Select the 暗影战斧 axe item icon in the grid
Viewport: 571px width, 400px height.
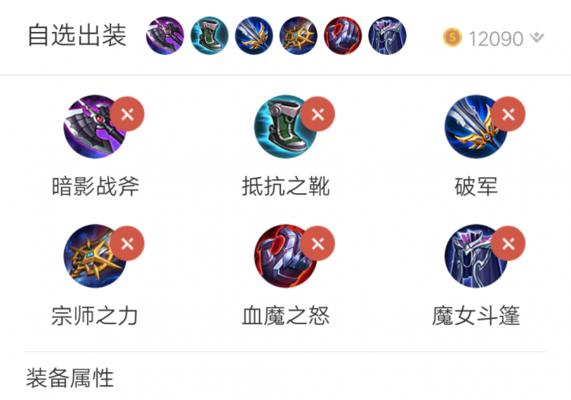(95, 127)
